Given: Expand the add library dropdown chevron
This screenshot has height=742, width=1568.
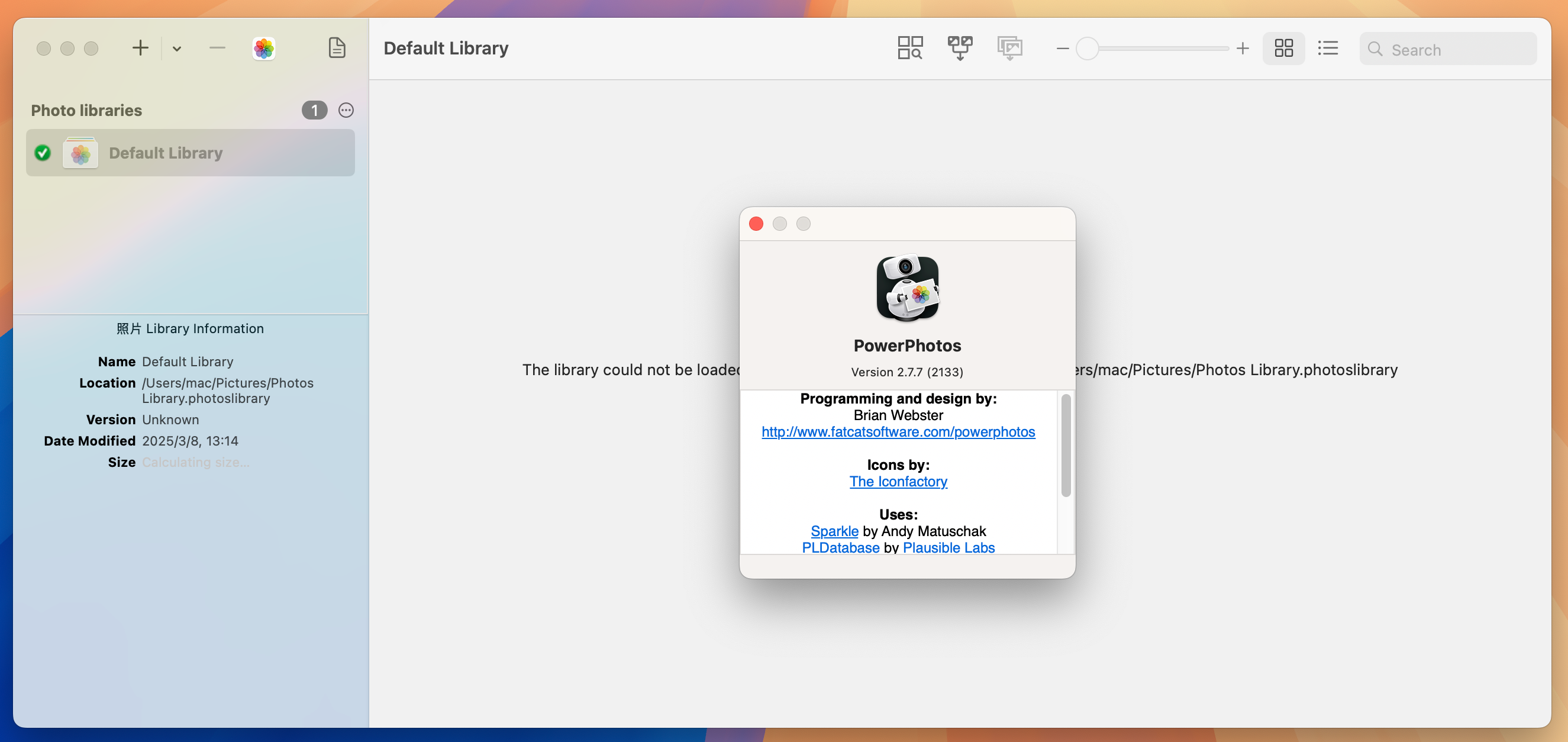Looking at the screenshot, I should click(x=176, y=49).
